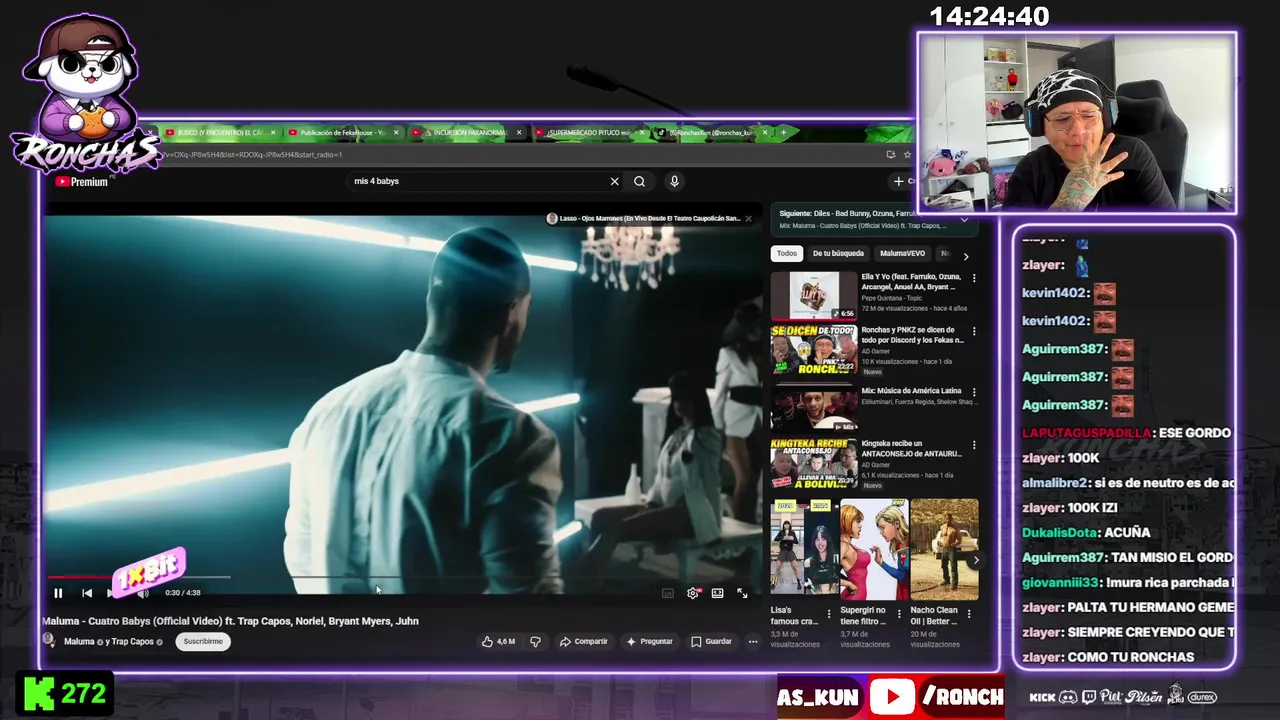The image size is (1280, 720).
Task: Click the Preguntar button
Action: coord(649,641)
